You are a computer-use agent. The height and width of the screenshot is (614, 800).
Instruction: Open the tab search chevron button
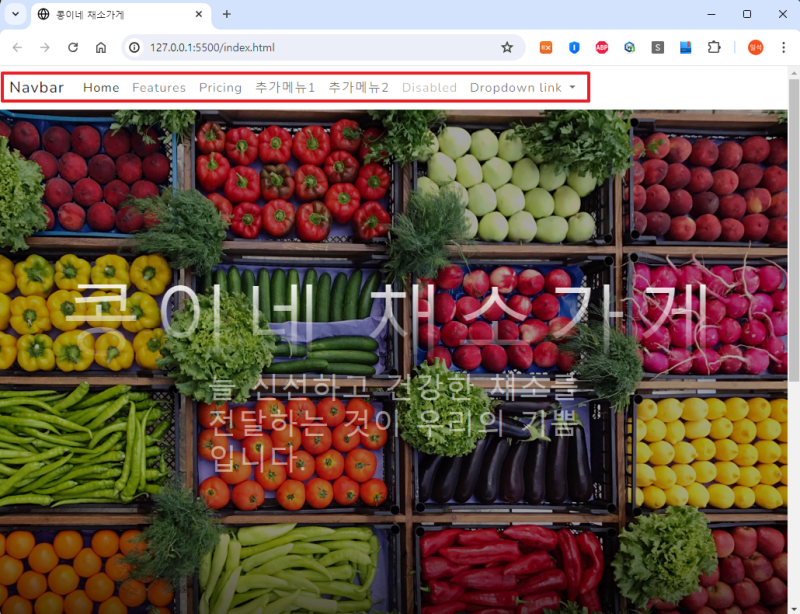[x=15, y=14]
